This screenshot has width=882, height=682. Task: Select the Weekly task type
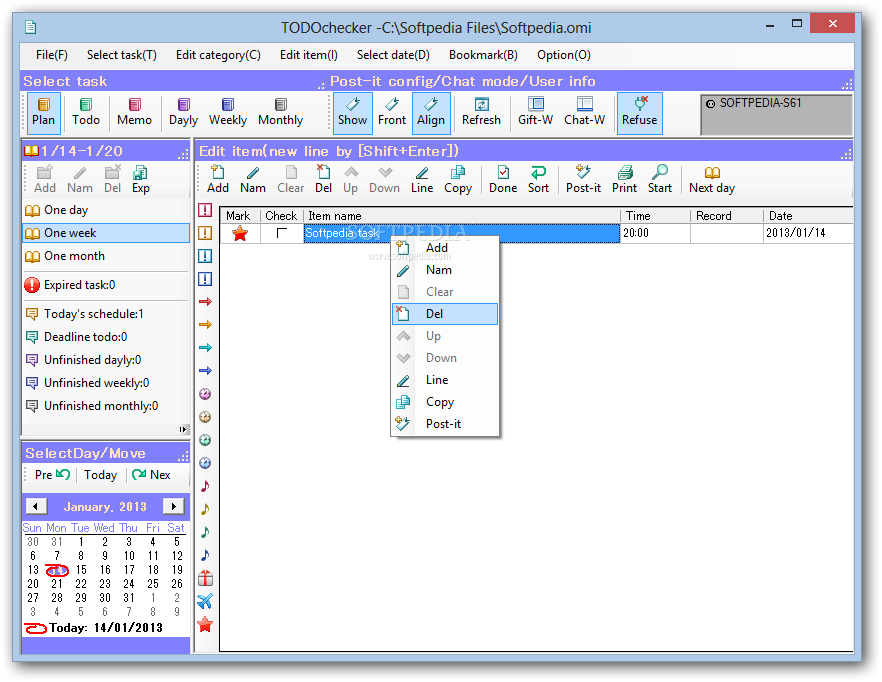click(x=228, y=113)
